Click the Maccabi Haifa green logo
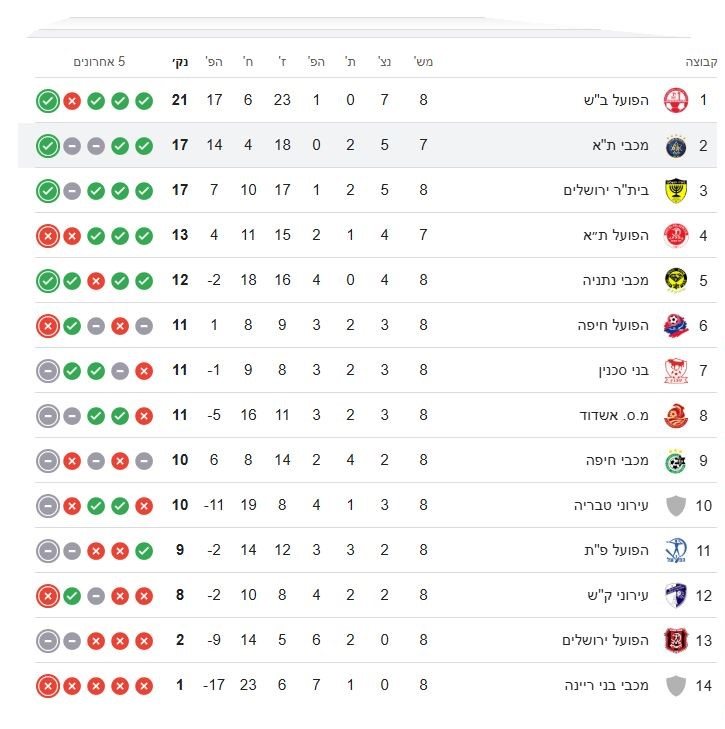Image resolution: width=725 pixels, height=729 pixels. 677,460
